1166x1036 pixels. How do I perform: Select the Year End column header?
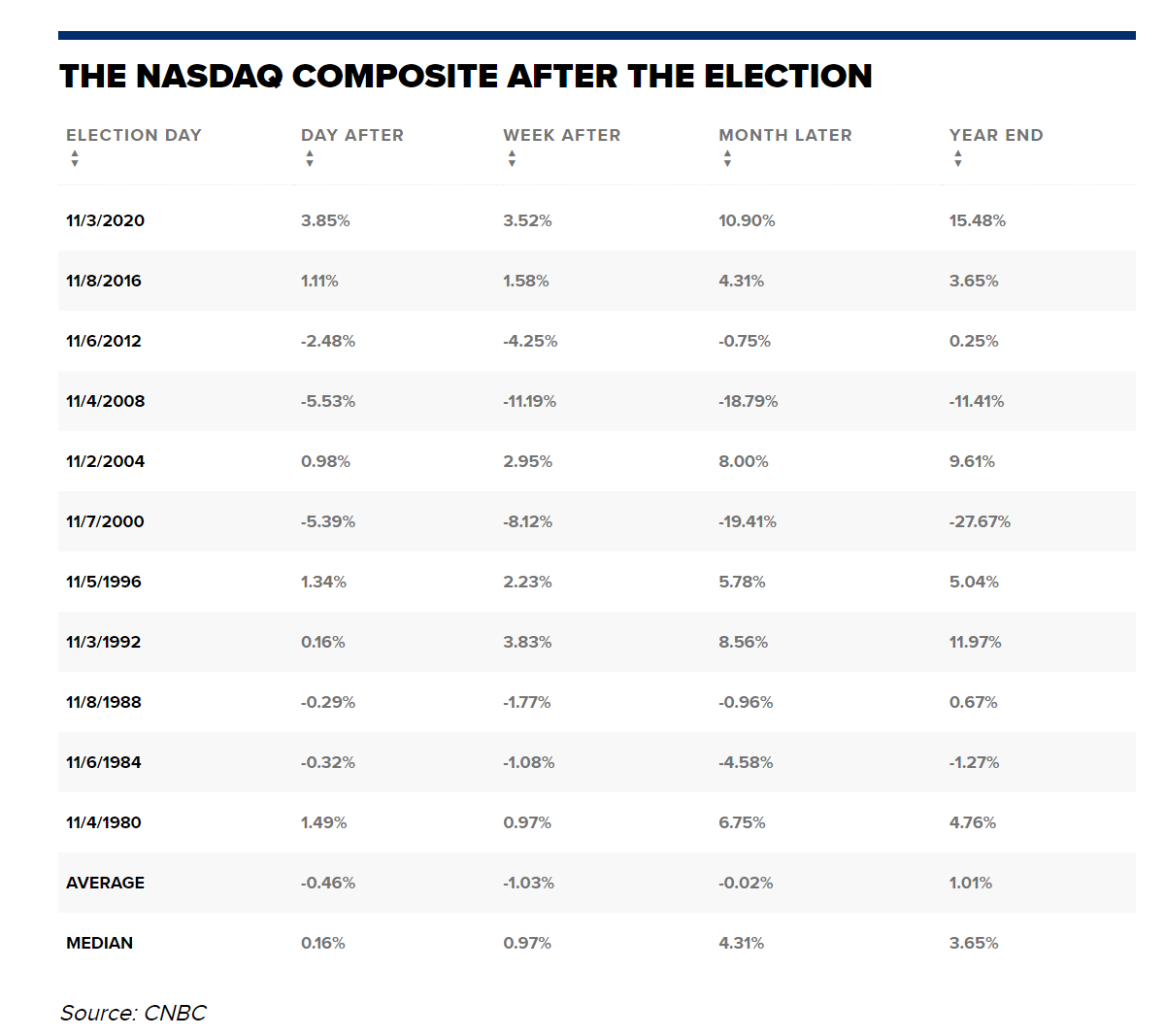(x=996, y=135)
